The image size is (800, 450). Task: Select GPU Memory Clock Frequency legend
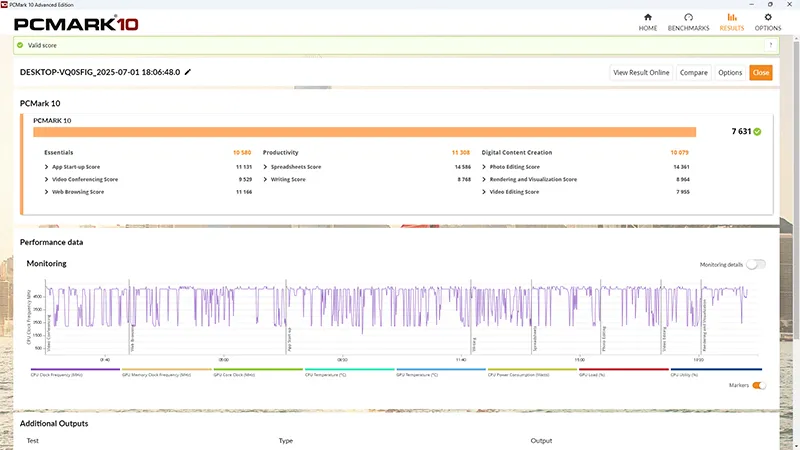pyautogui.click(x=166, y=371)
